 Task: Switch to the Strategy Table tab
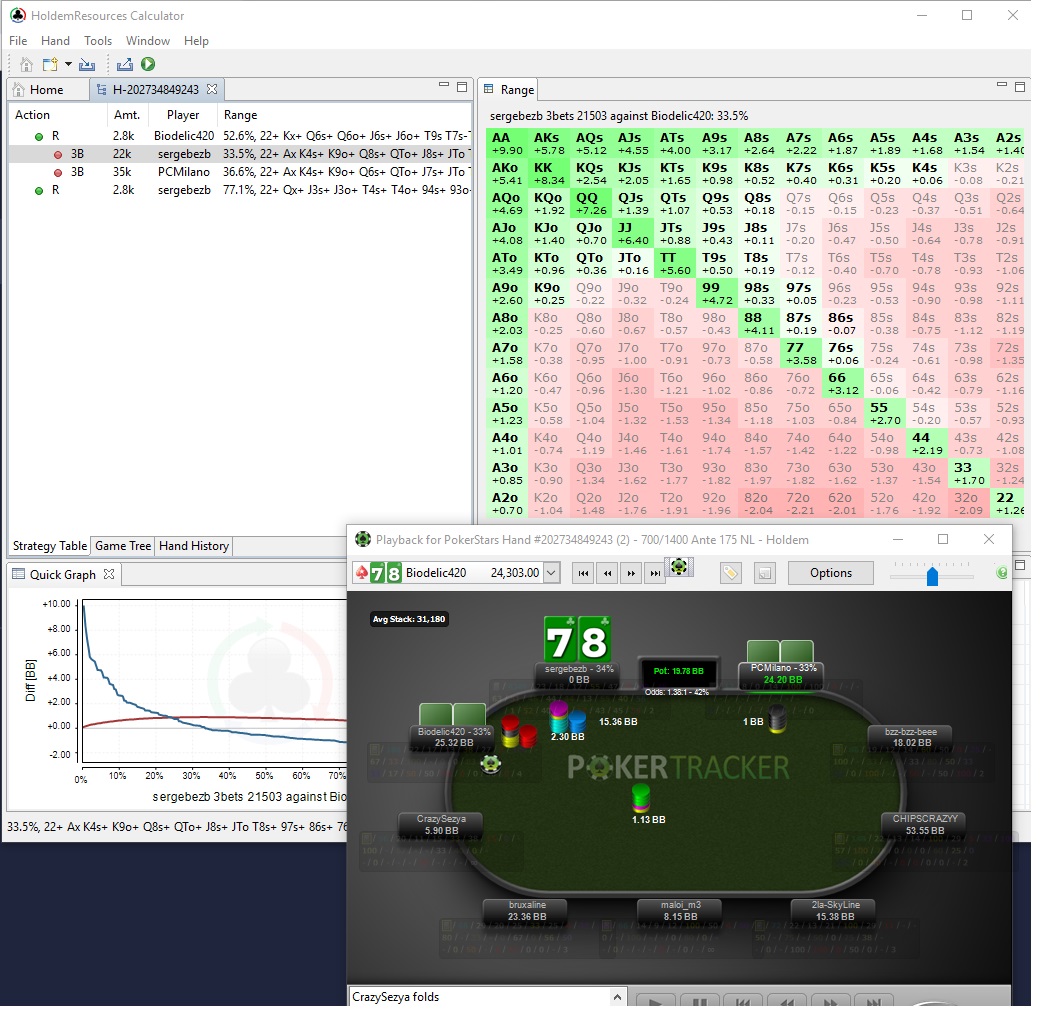pyautogui.click(x=50, y=546)
